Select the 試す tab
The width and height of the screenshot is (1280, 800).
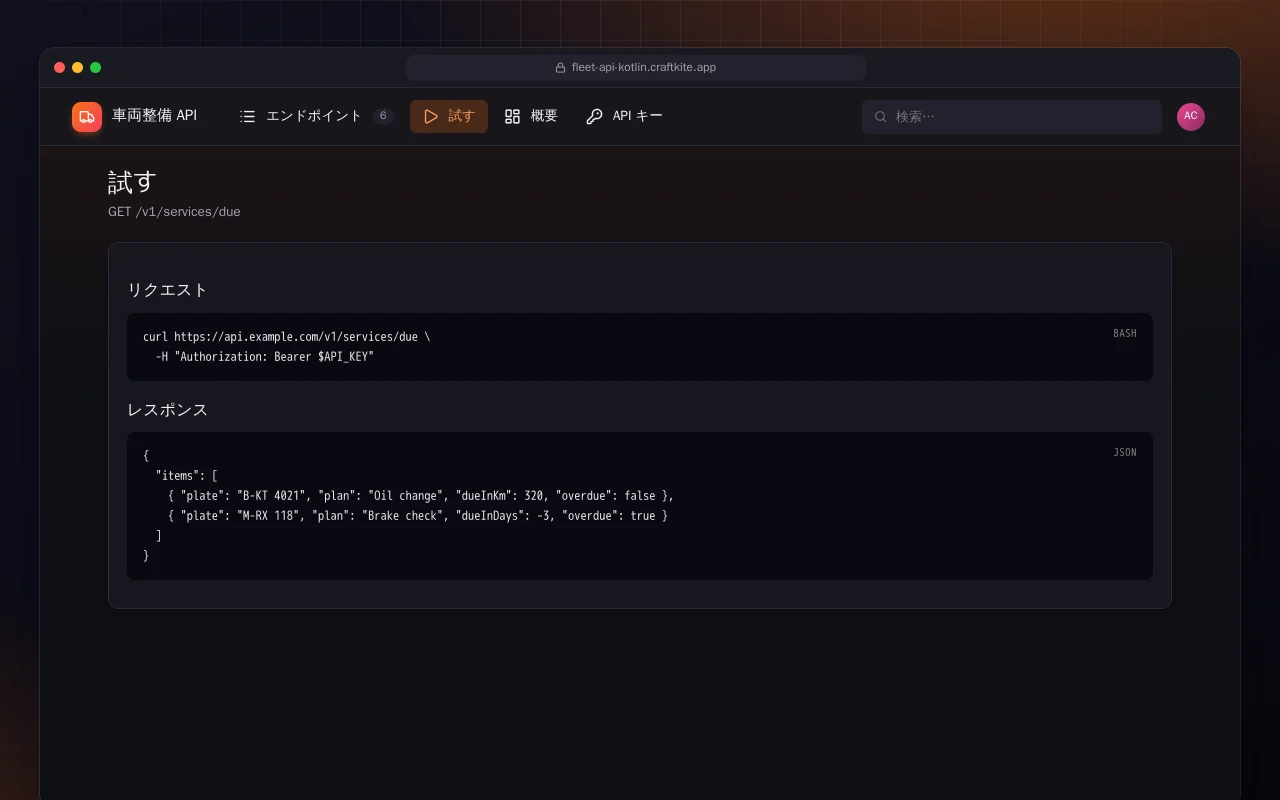pyautogui.click(x=449, y=117)
